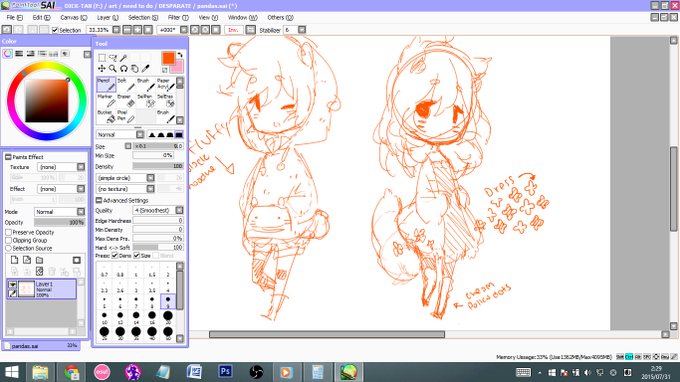Adjust the layer Opacity slider
Screen dimensions: 680x382
[x=60, y=222]
